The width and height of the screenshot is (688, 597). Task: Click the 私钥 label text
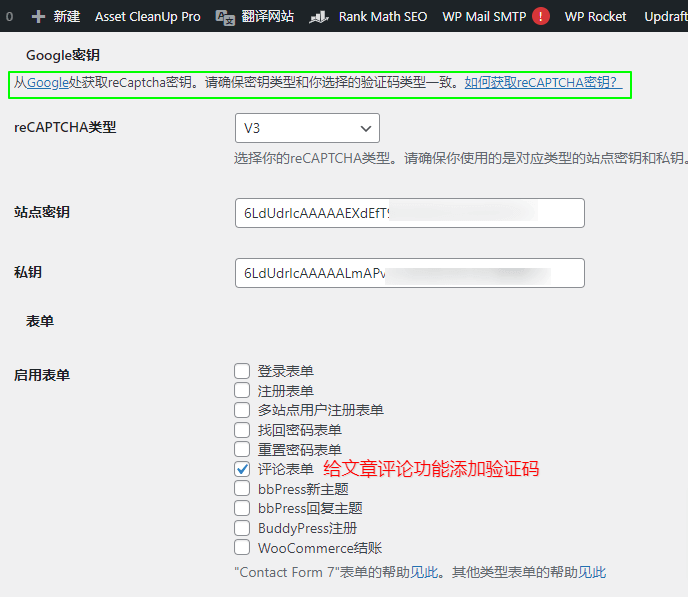tap(28, 272)
